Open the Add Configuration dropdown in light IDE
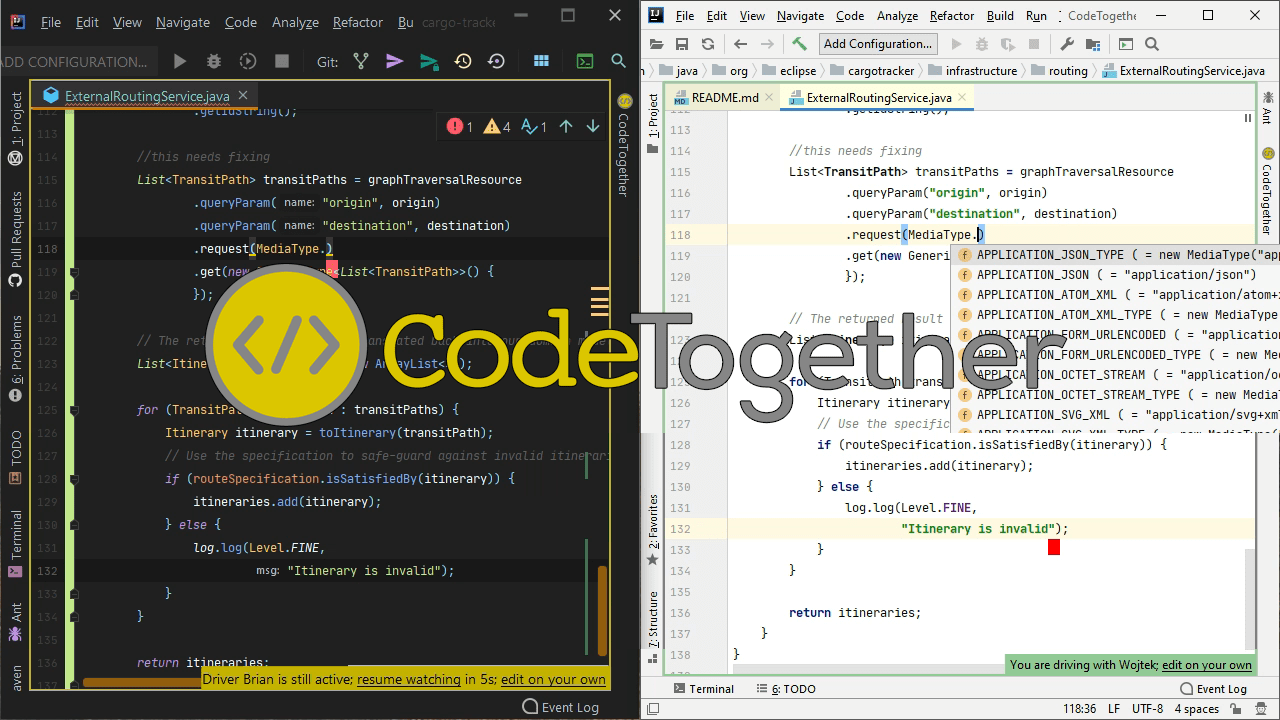1280x720 pixels. pos(878,44)
